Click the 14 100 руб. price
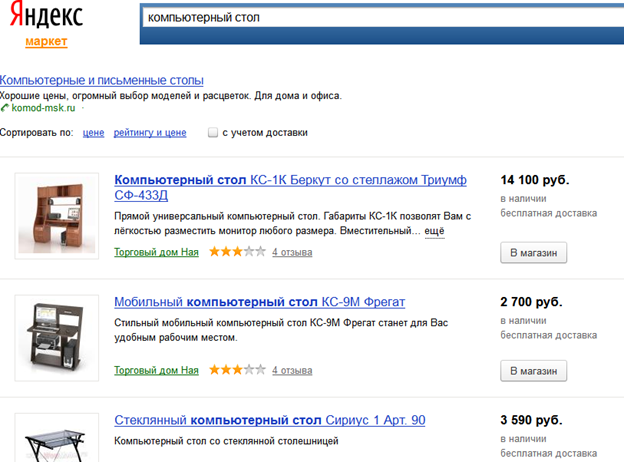The height and width of the screenshot is (462, 624). 534,180
